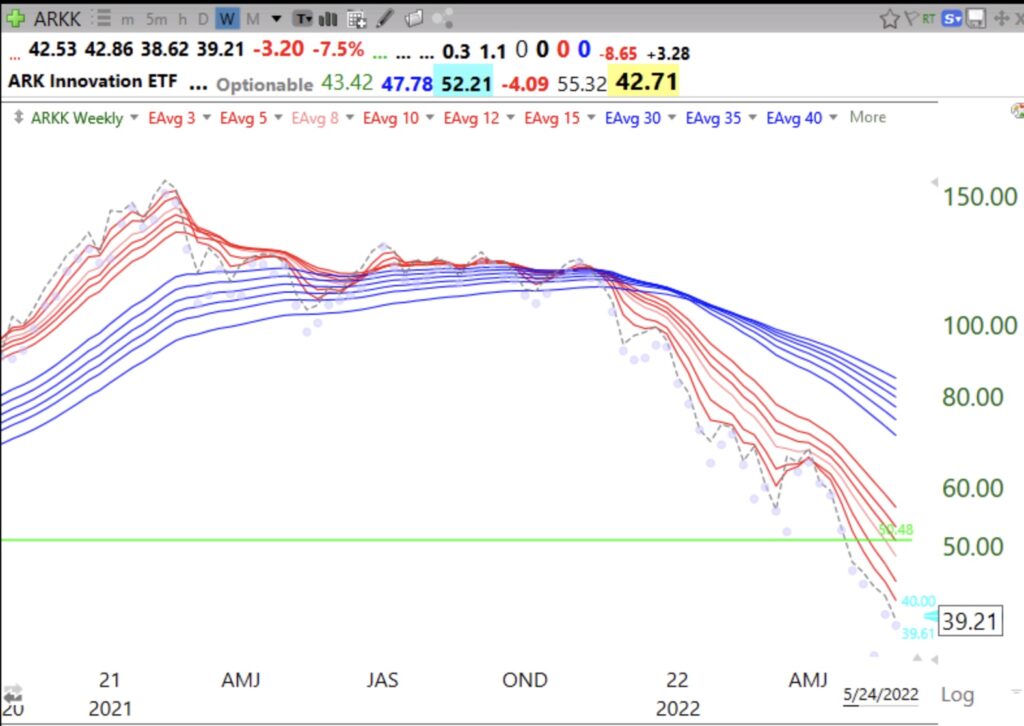
Task: Click the EAvg 5 indicator label
Action: click(244, 118)
